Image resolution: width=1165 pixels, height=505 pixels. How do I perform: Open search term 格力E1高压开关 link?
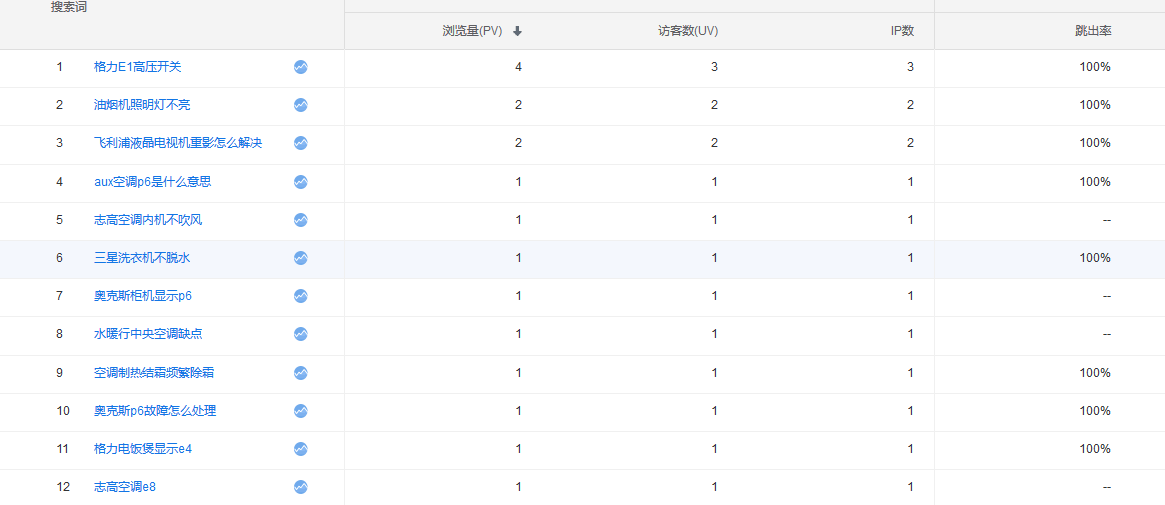(137, 67)
